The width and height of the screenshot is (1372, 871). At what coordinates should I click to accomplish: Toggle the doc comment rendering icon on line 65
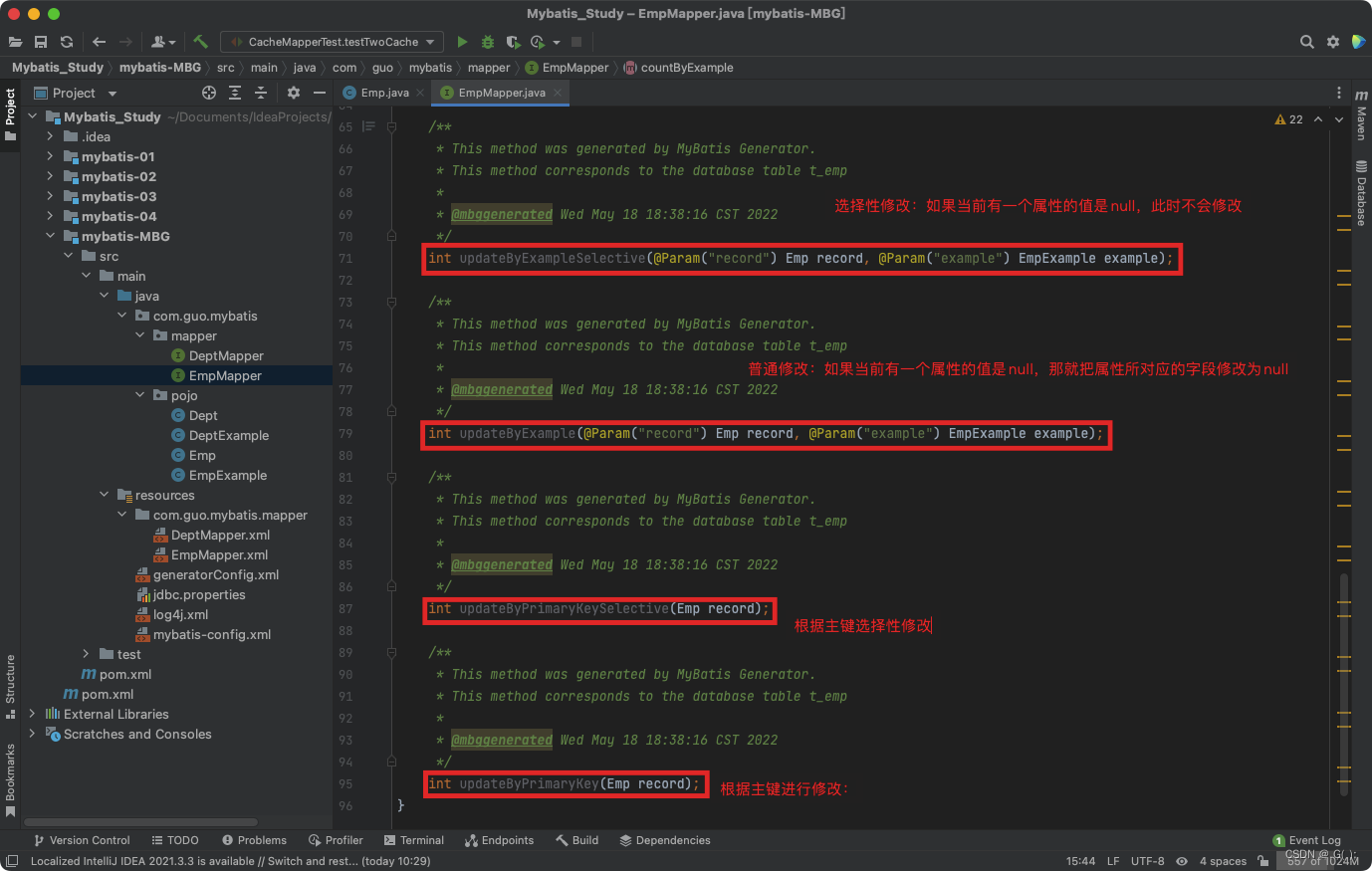[x=369, y=126]
